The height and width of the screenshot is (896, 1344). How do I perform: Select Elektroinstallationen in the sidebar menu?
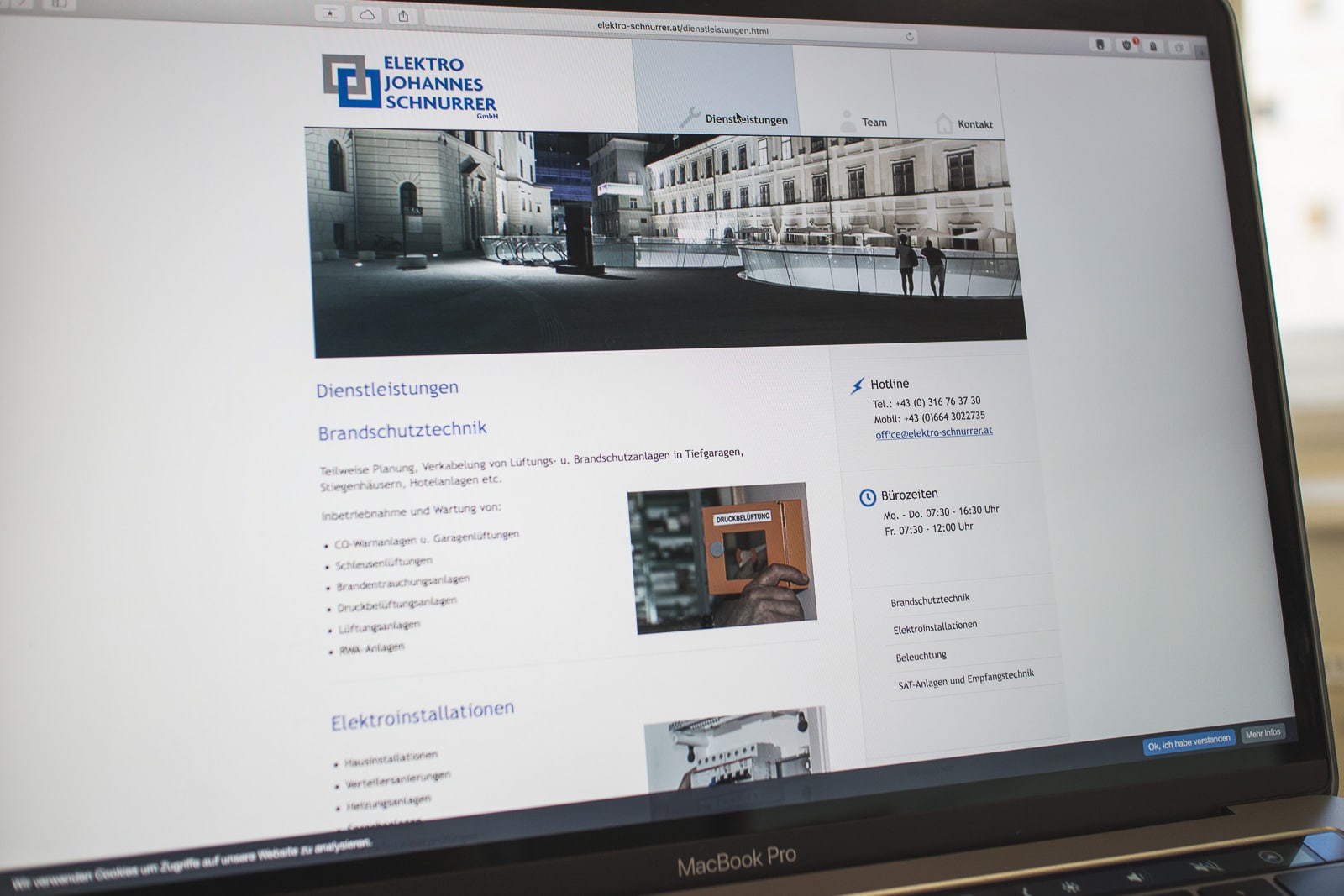[935, 627]
